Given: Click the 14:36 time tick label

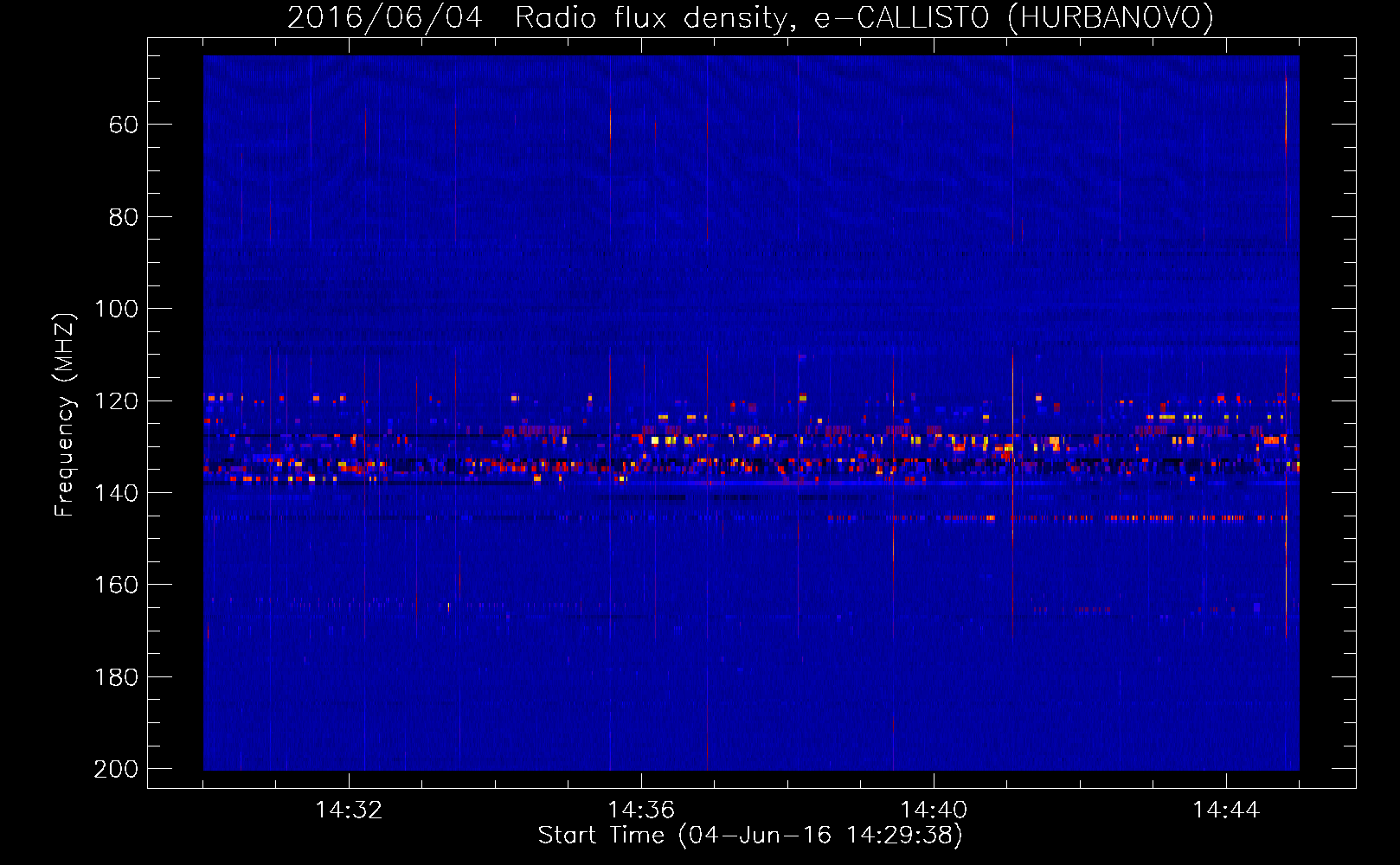Looking at the screenshot, I should coord(641,811).
